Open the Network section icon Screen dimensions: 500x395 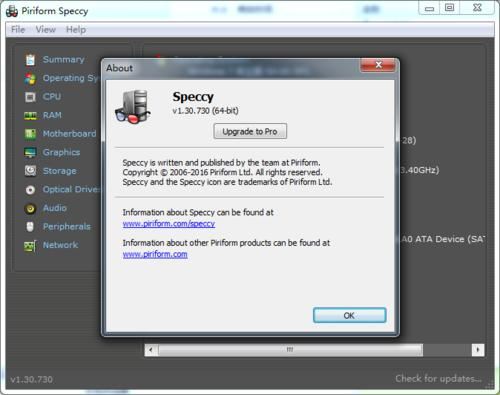pyautogui.click(x=30, y=246)
